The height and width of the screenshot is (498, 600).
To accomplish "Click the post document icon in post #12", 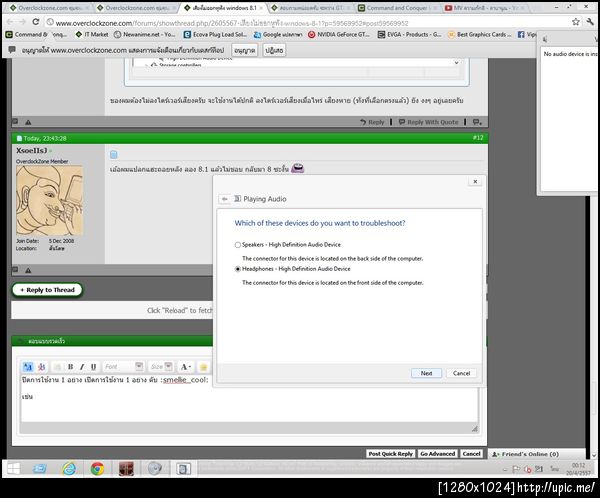I will pyautogui.click(x=114, y=155).
